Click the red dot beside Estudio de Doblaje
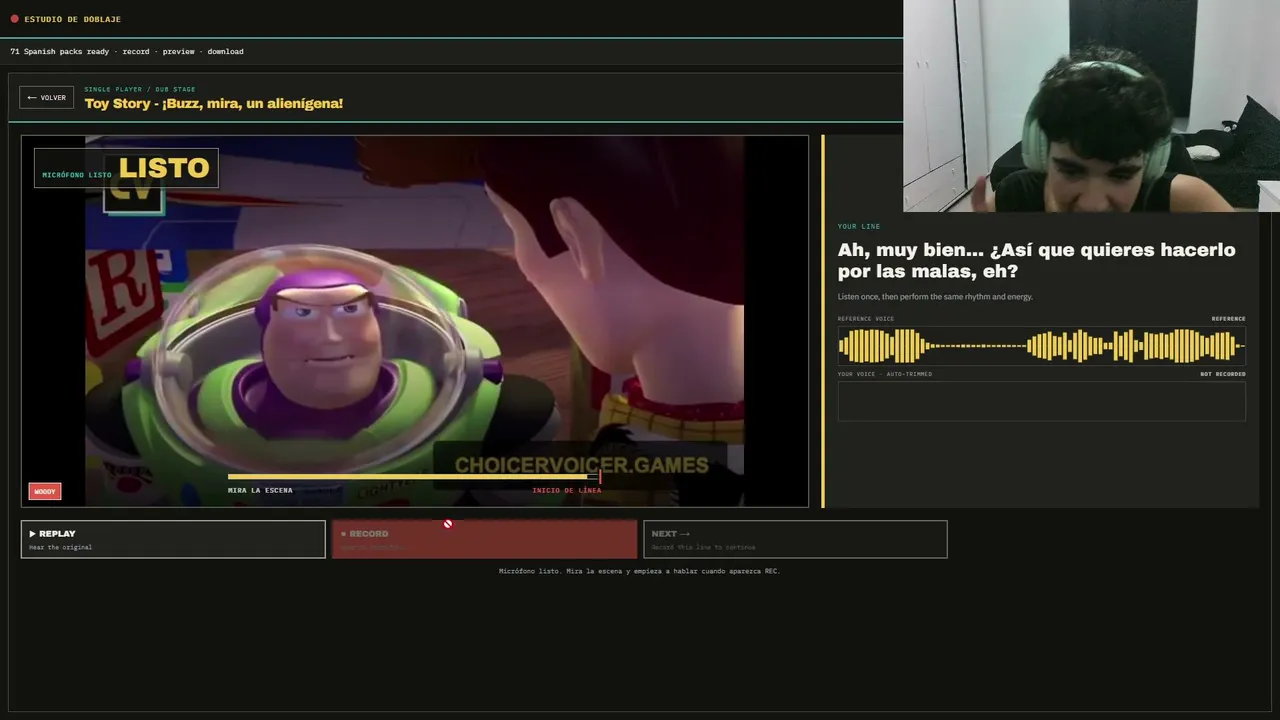1280x720 pixels. 14,19
